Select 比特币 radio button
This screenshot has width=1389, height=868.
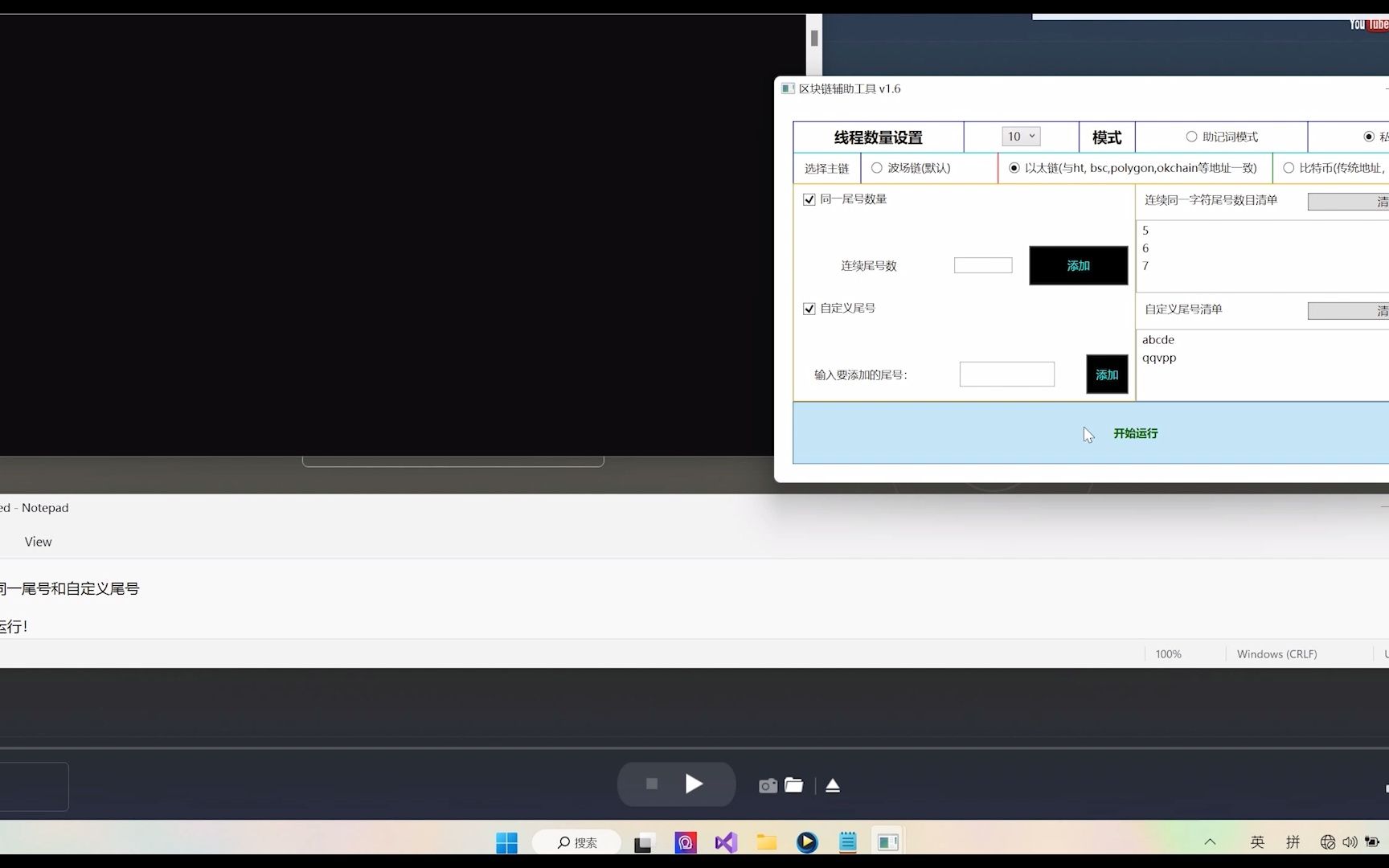[x=1289, y=168]
